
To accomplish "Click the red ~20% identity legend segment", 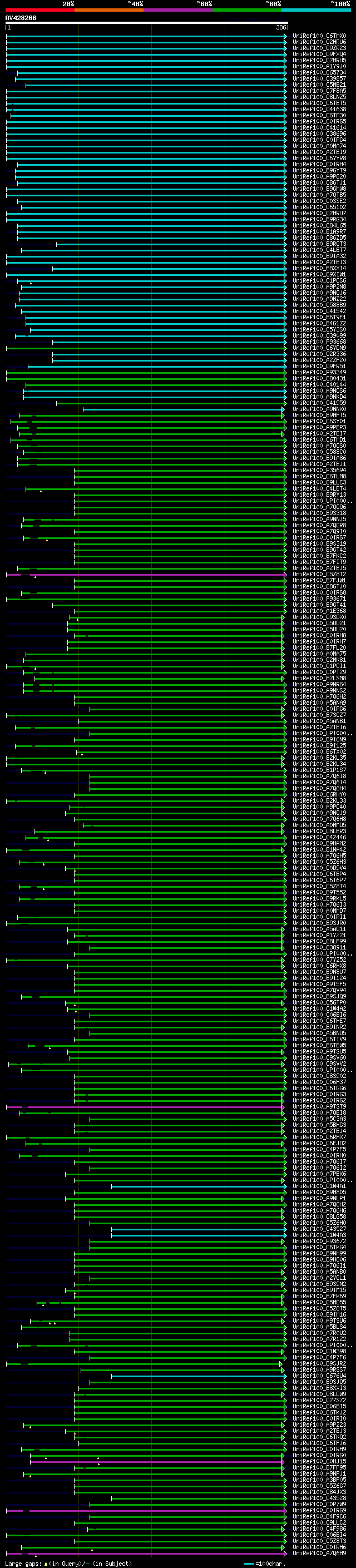I will pos(39,11).
